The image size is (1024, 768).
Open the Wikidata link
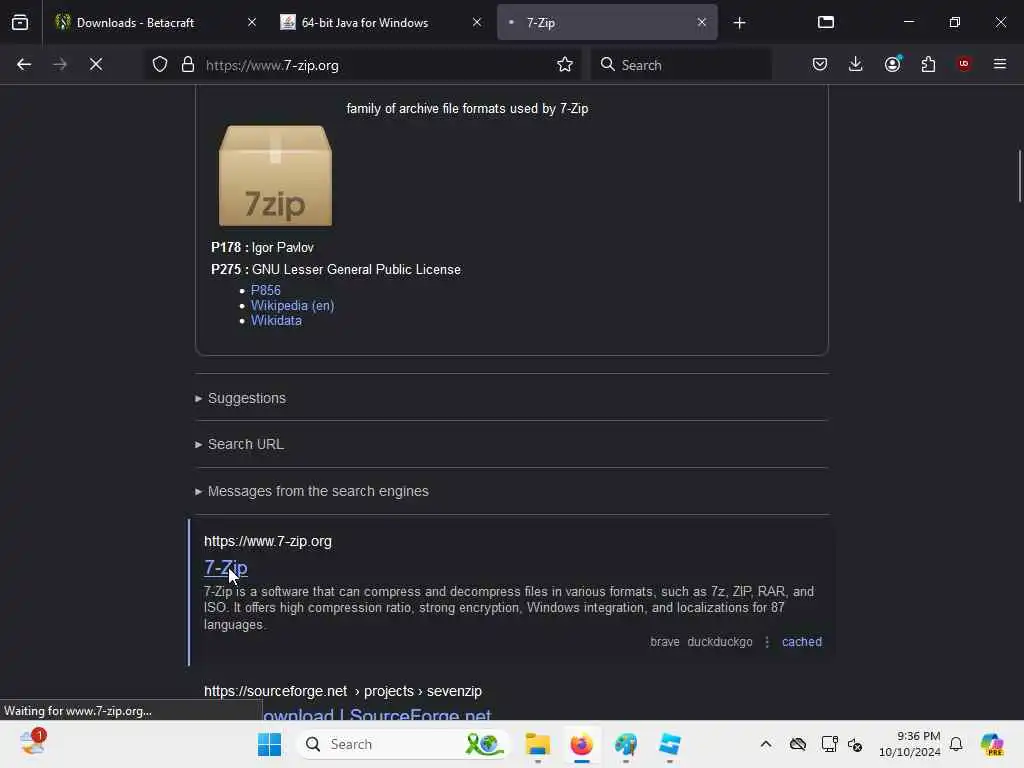pos(276,321)
